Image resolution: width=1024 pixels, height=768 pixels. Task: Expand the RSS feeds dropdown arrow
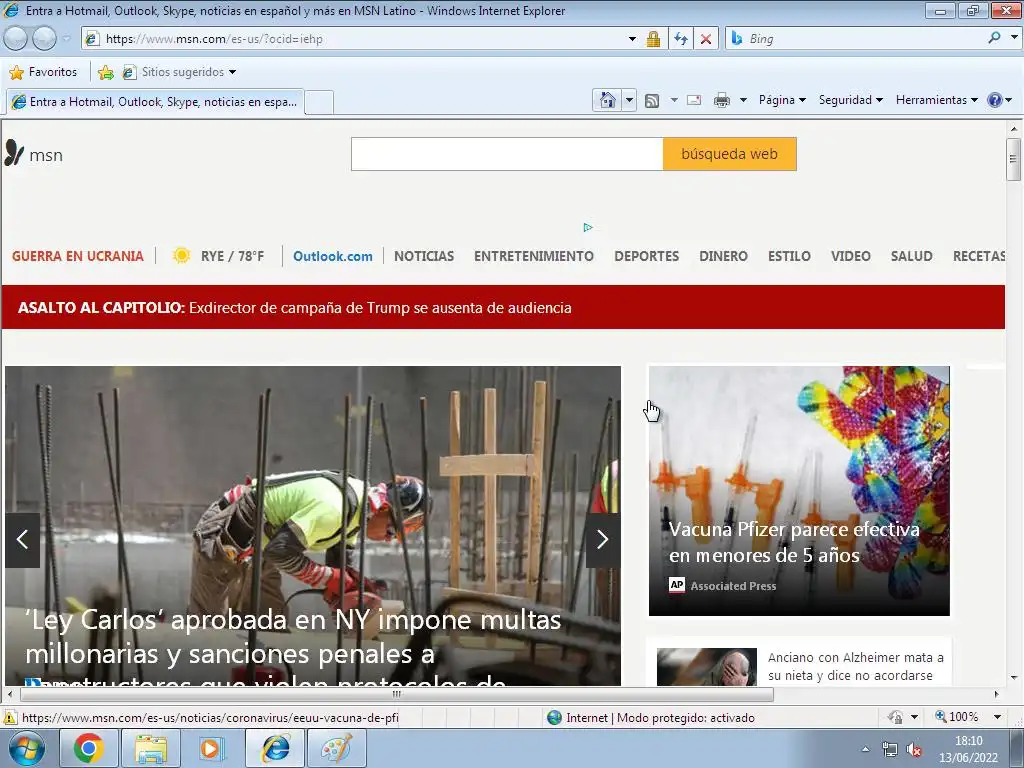[674, 100]
